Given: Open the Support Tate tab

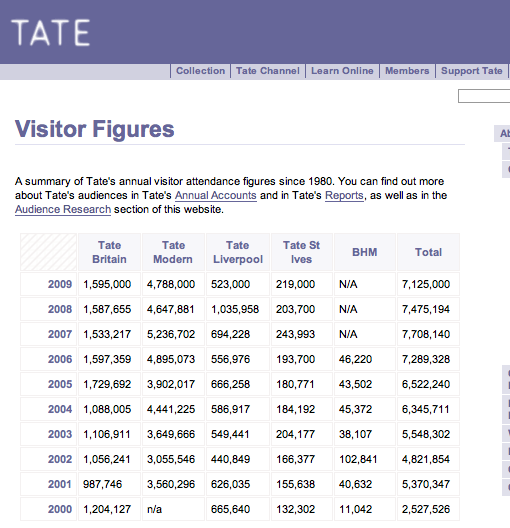Looking at the screenshot, I should pos(472,71).
